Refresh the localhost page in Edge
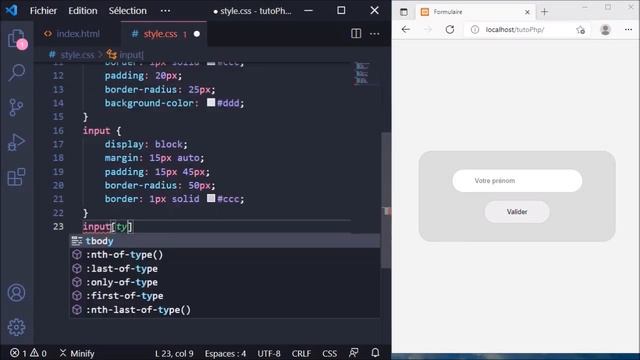This screenshot has height=360, width=640. point(450,29)
